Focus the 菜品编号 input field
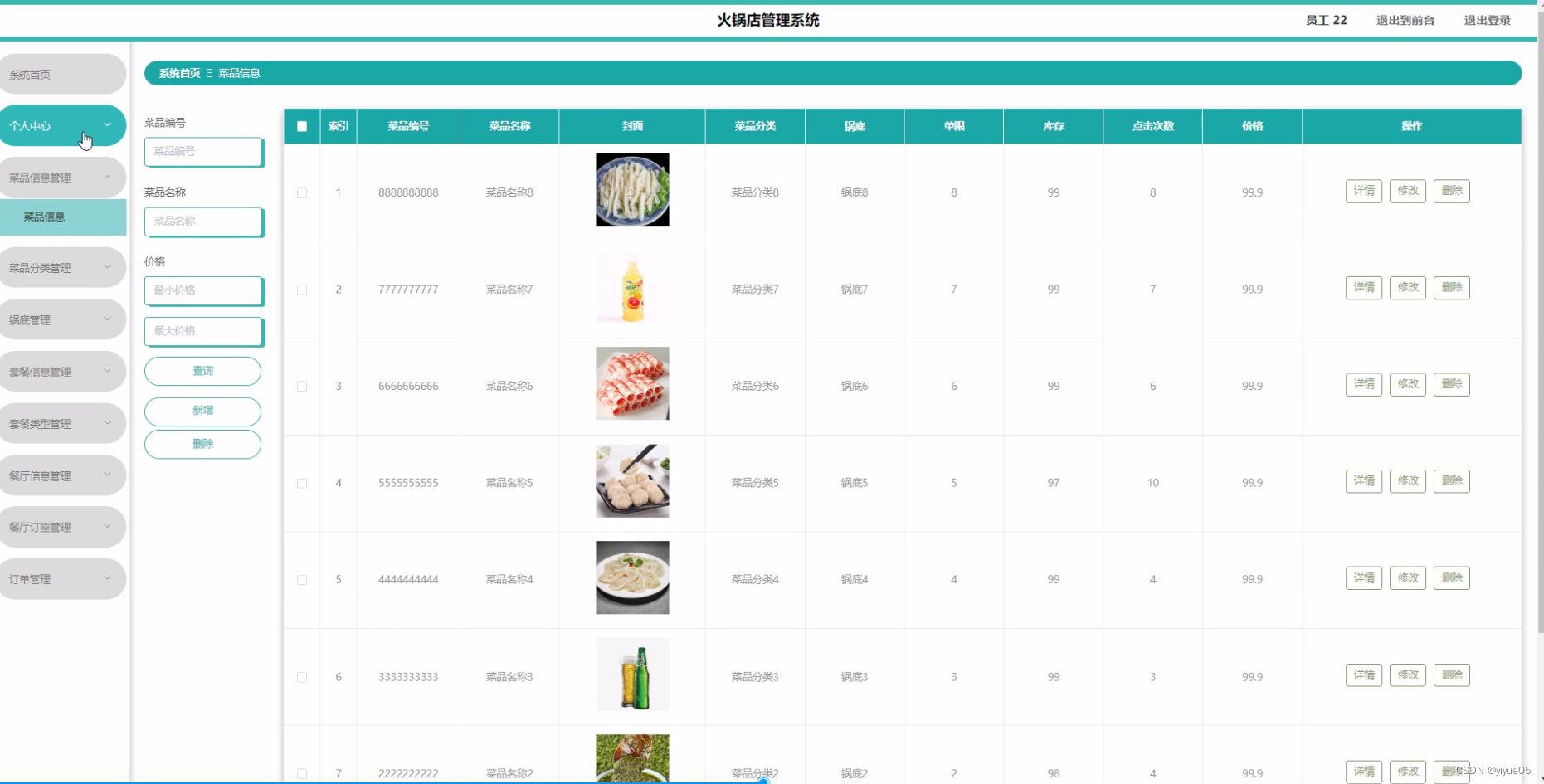The image size is (1544, 784). click(x=204, y=152)
